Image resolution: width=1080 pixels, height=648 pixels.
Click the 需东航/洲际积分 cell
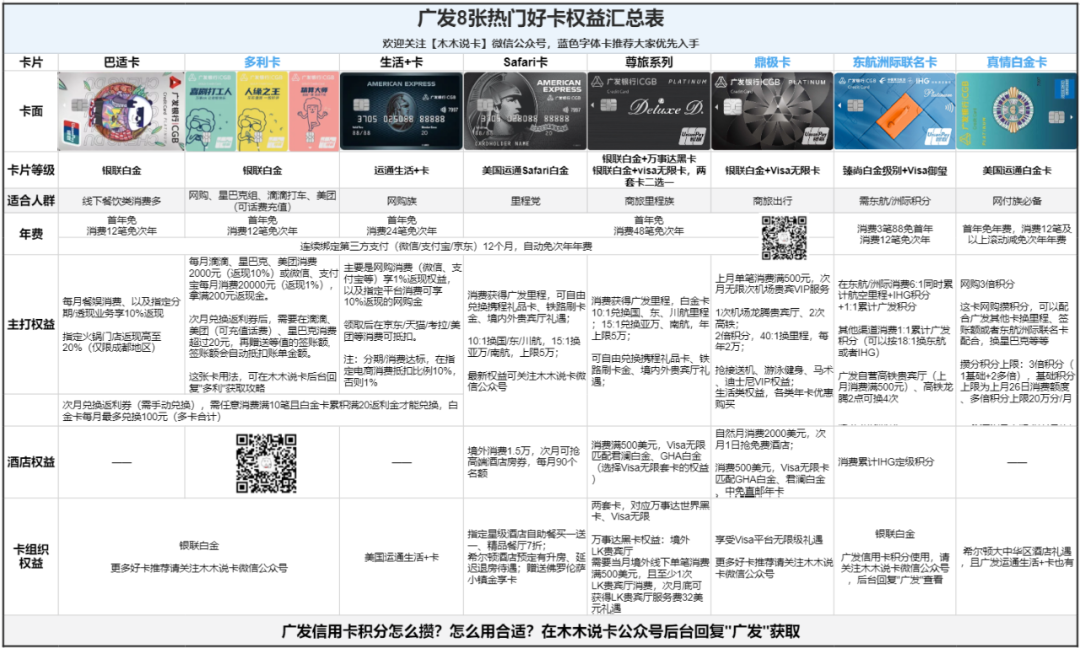tap(895, 201)
